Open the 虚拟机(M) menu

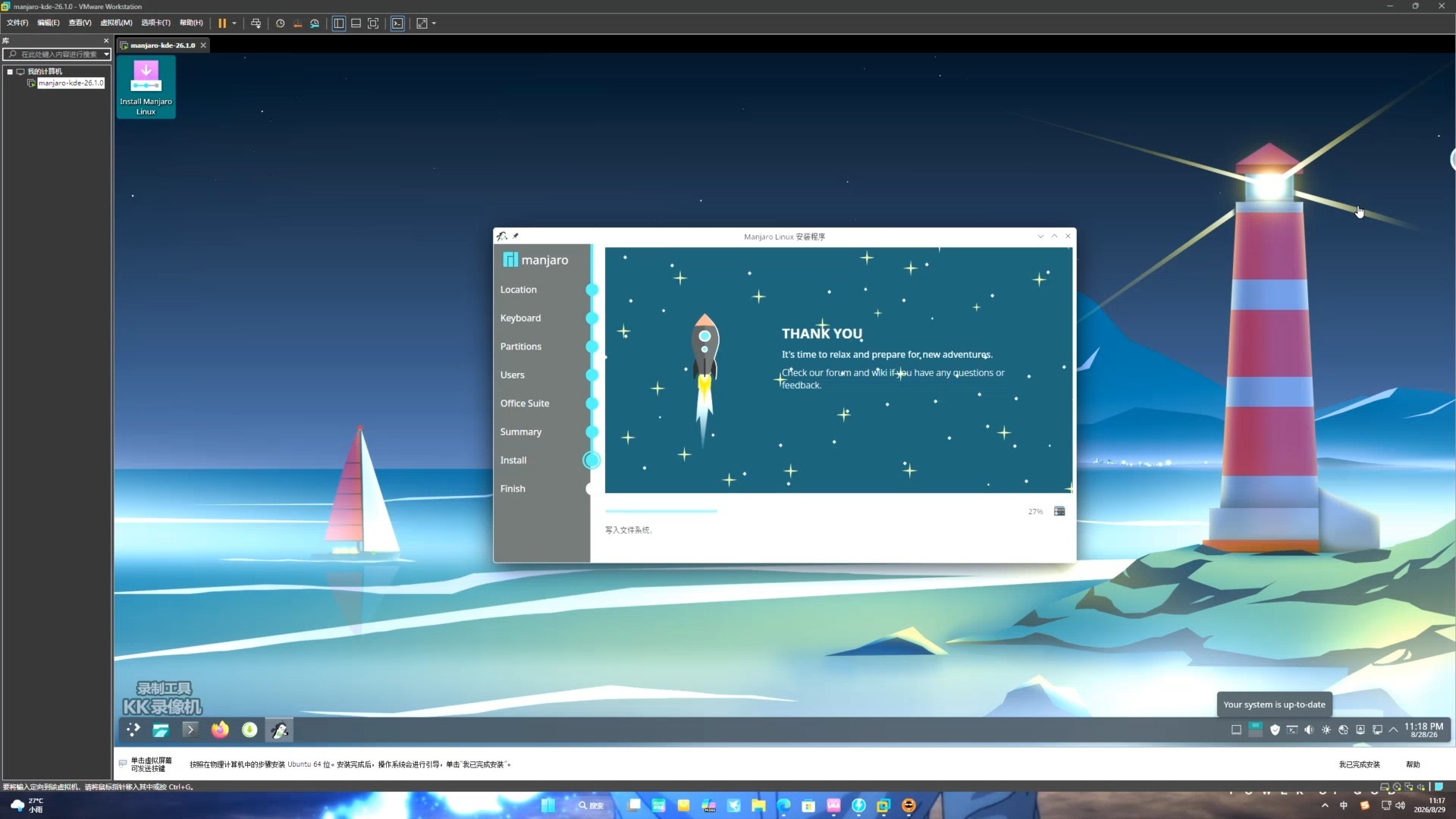click(x=116, y=23)
